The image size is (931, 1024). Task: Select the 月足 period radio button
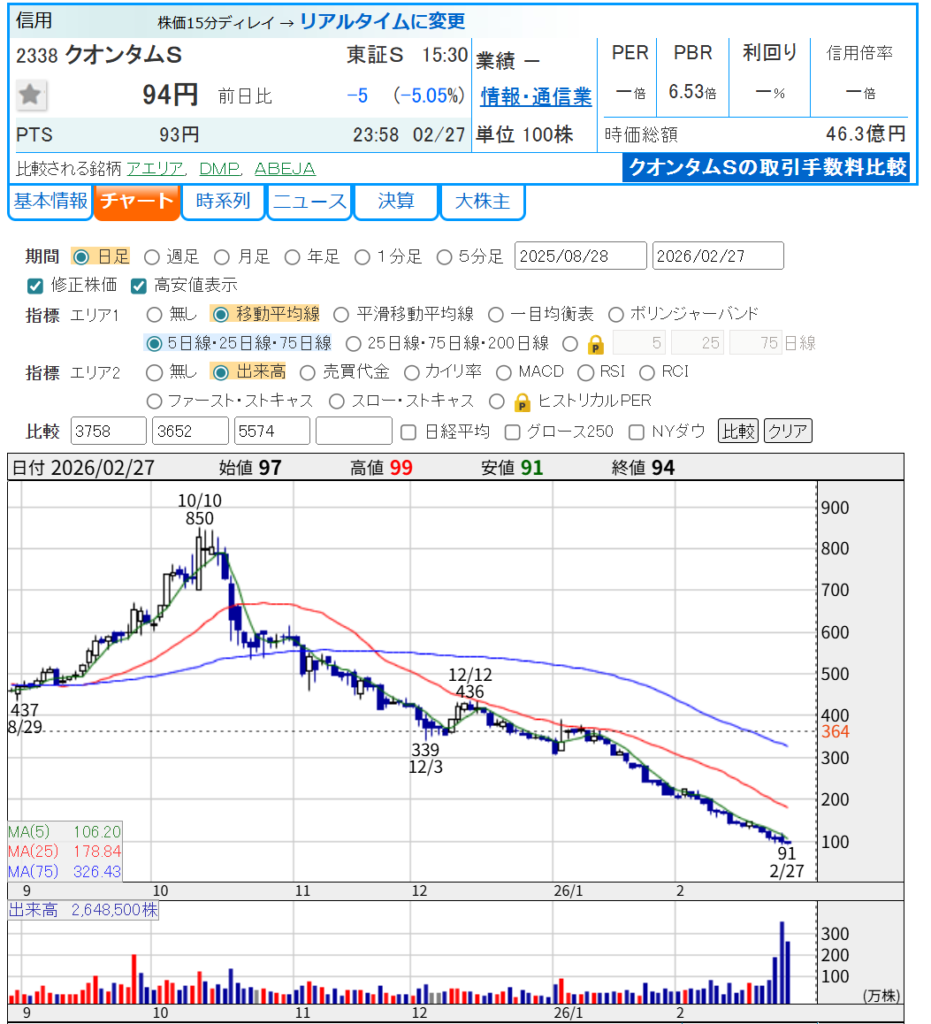pos(222,257)
